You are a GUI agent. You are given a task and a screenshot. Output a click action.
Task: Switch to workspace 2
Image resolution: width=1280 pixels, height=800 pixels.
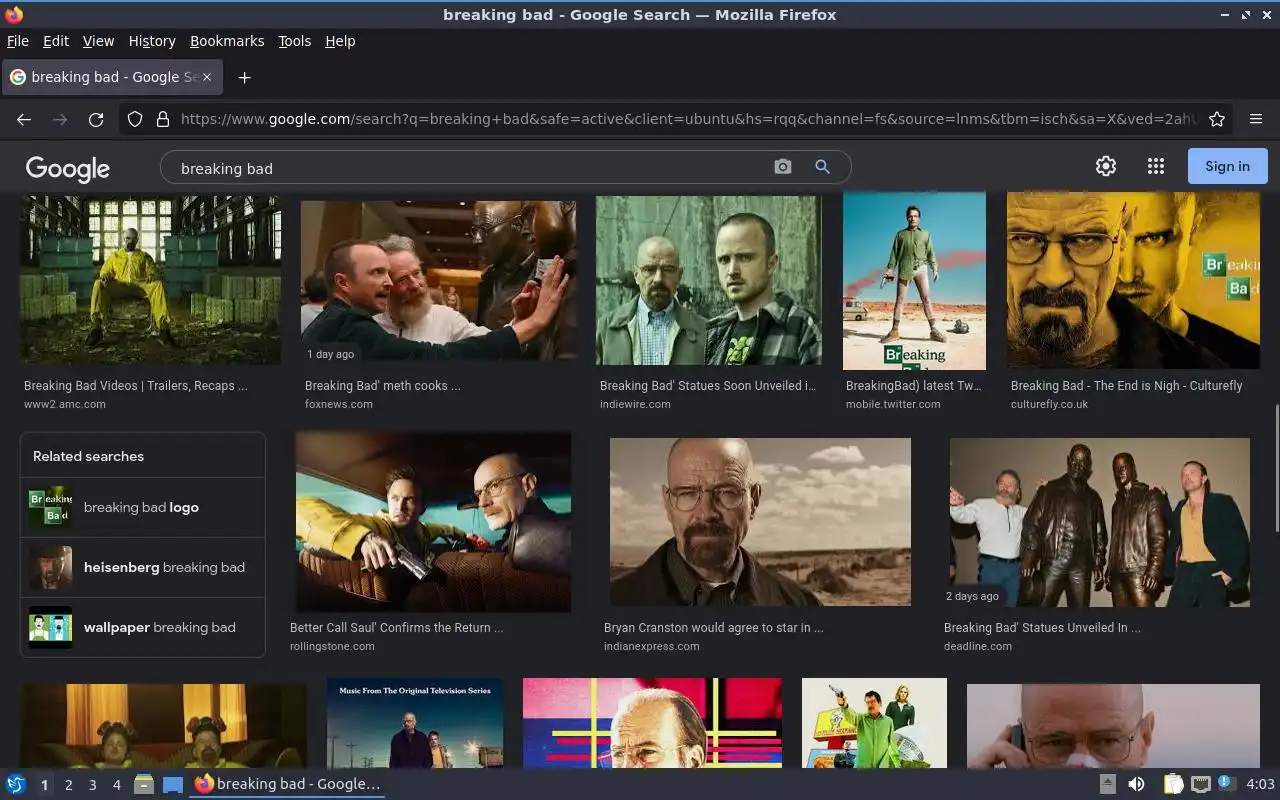click(68, 785)
